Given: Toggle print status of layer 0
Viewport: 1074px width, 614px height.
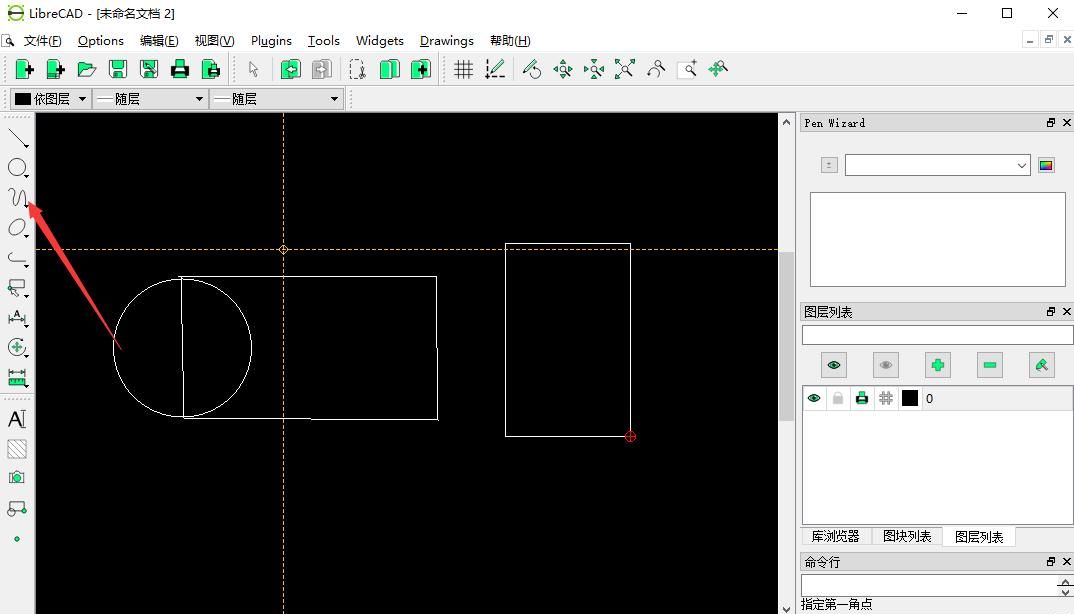Looking at the screenshot, I should click(x=862, y=398).
